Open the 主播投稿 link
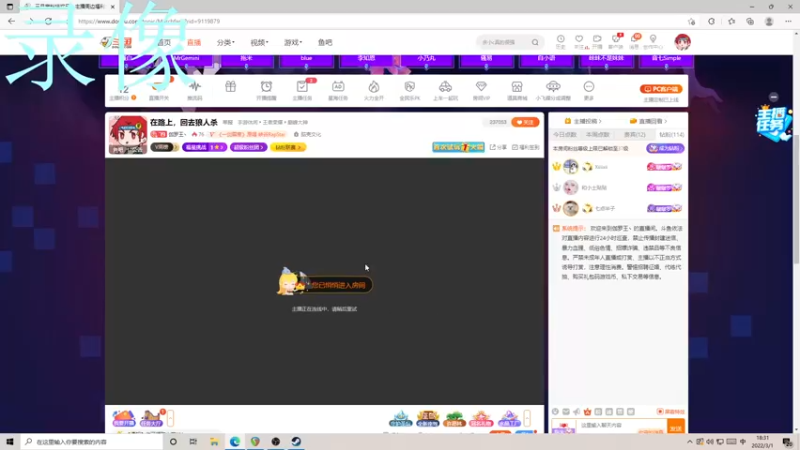The image size is (800, 450). pos(583,121)
